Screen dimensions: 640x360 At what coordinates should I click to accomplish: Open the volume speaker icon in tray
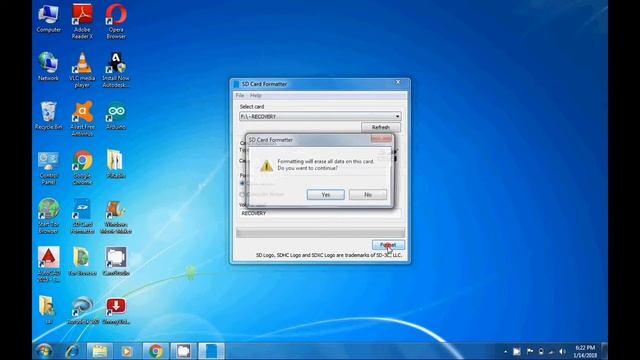[562, 351]
